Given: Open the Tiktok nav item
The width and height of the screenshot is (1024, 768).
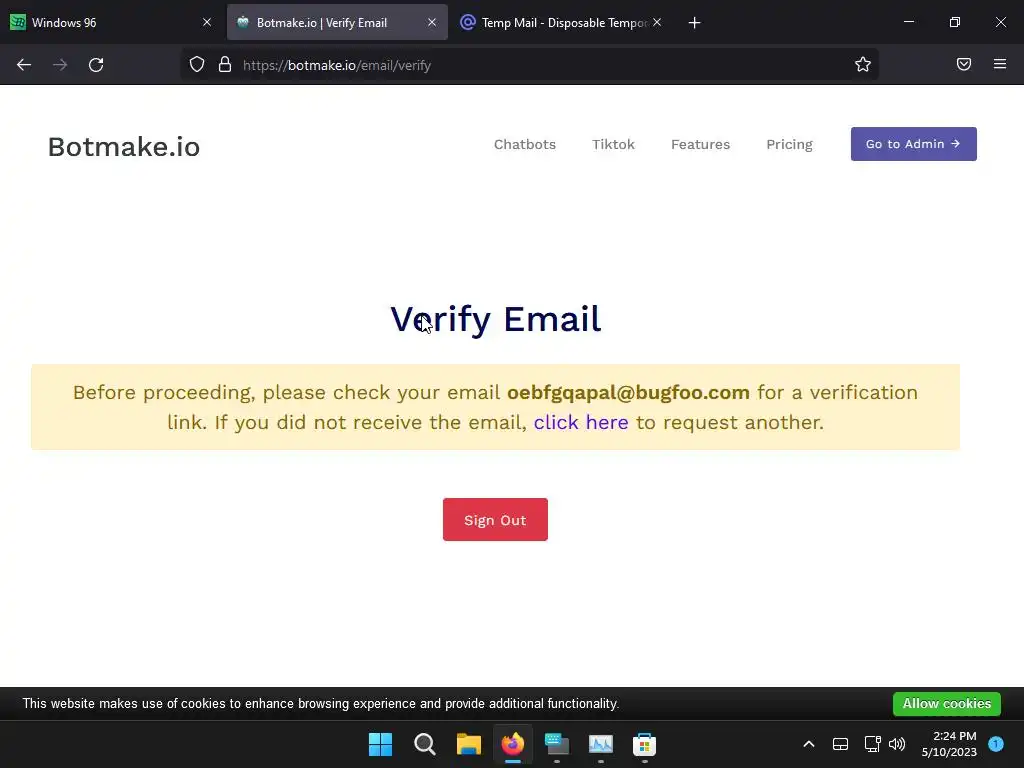Looking at the screenshot, I should click(x=613, y=144).
